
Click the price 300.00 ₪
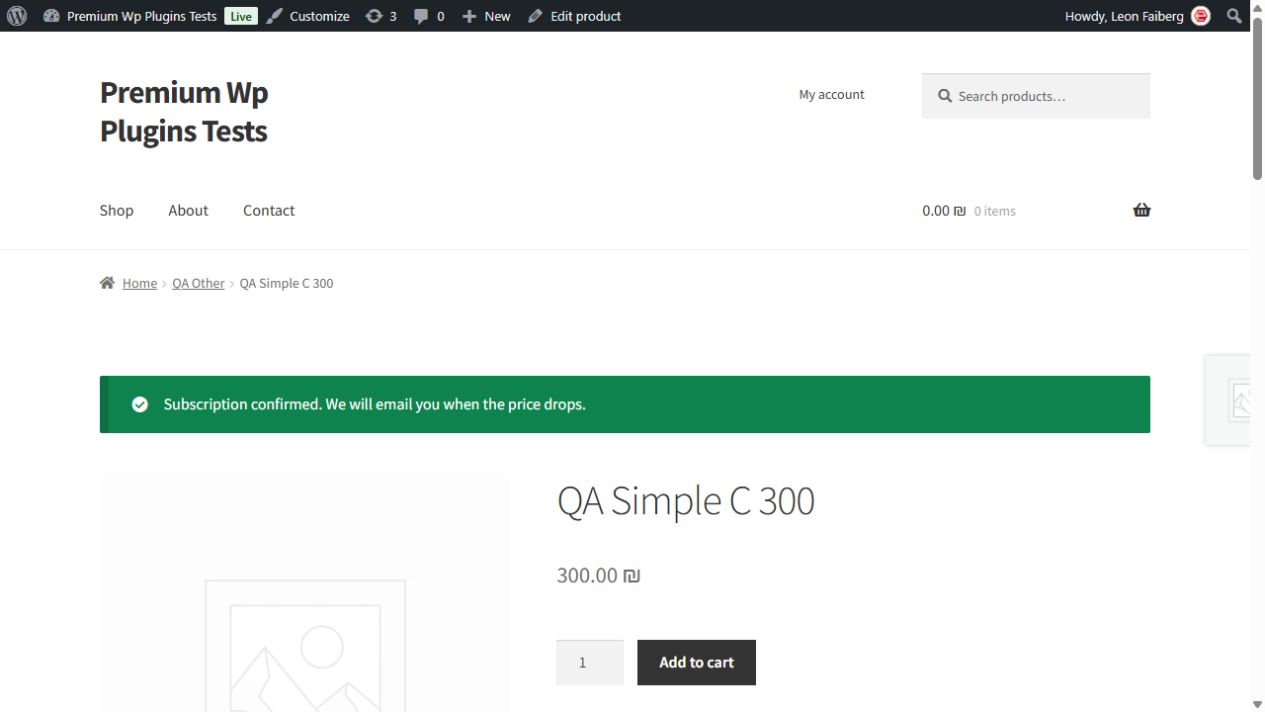click(598, 575)
